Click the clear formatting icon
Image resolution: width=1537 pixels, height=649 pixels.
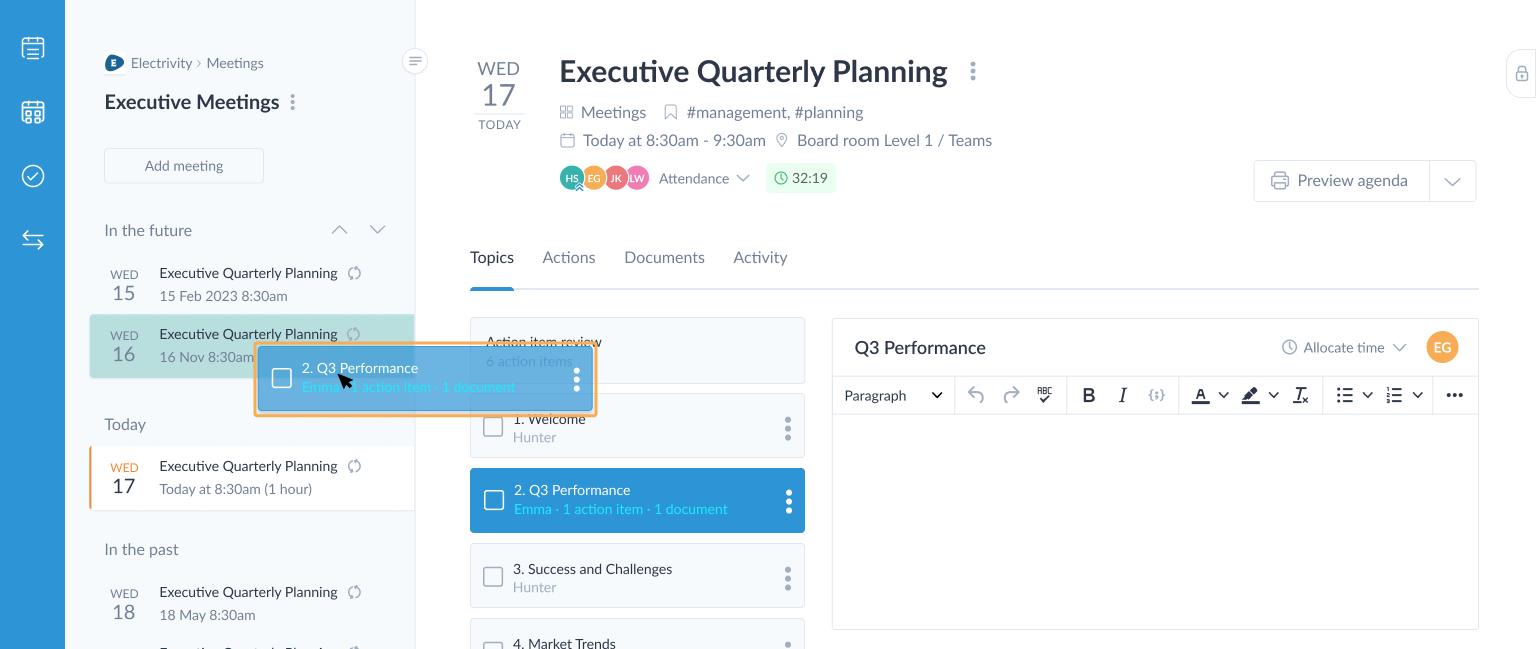pyautogui.click(x=1300, y=395)
